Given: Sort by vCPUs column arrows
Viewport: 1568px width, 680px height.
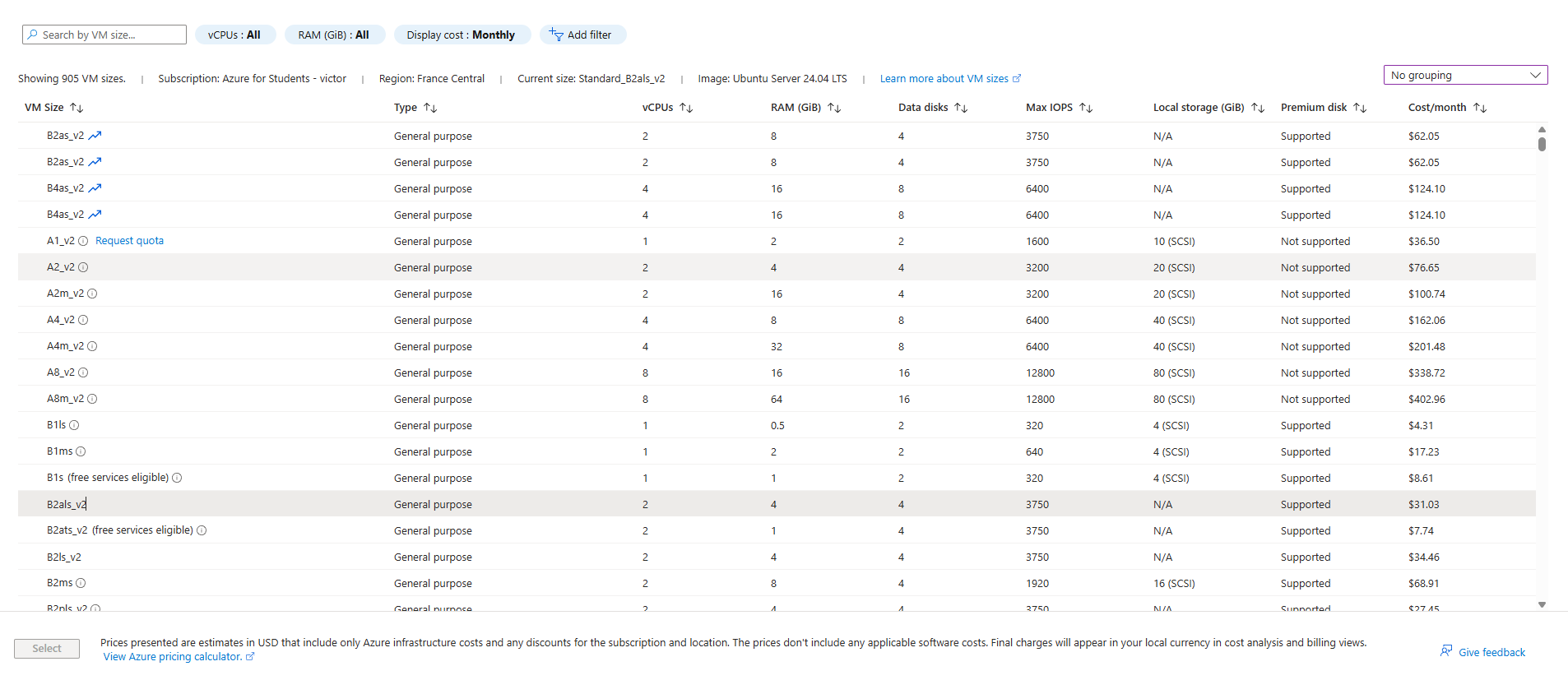Looking at the screenshot, I should 686,108.
